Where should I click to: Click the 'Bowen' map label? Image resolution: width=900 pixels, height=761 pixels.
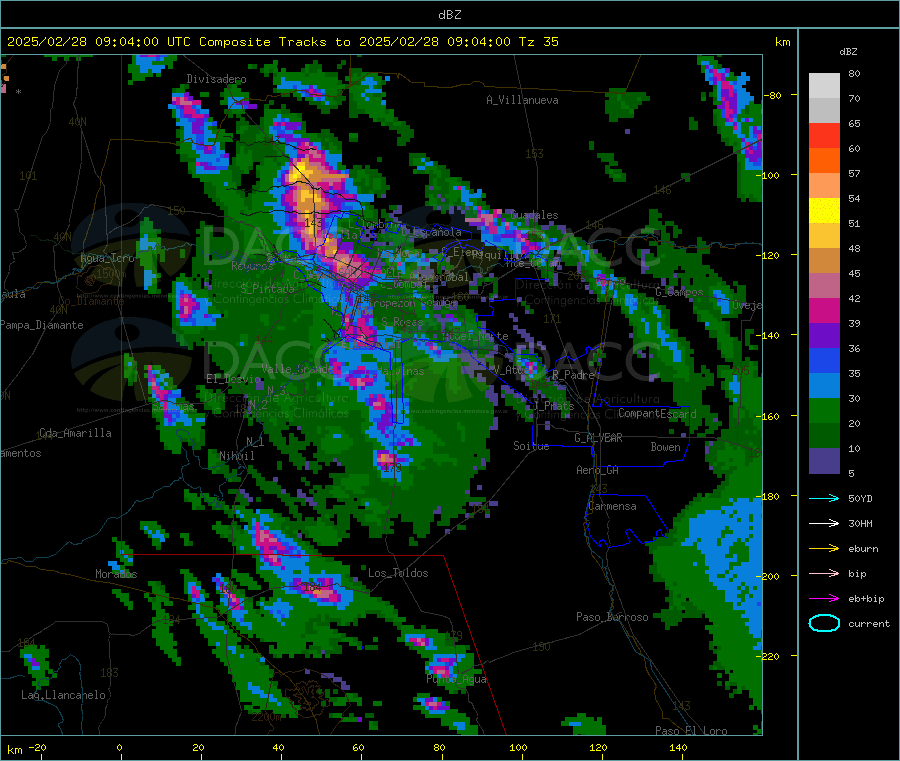pyautogui.click(x=665, y=447)
